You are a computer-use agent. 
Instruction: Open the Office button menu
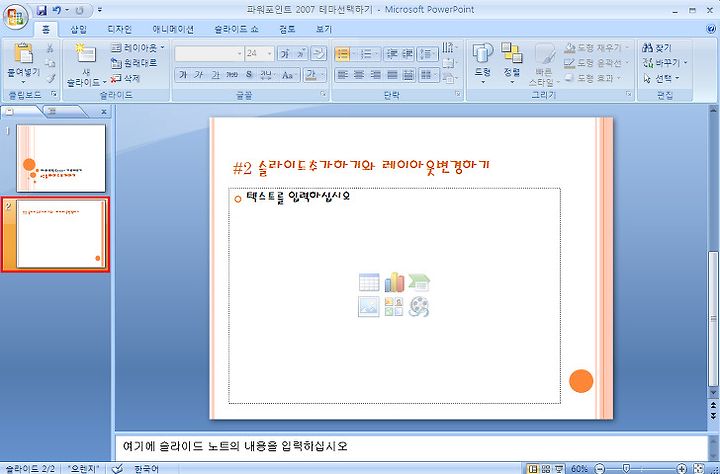[15, 17]
